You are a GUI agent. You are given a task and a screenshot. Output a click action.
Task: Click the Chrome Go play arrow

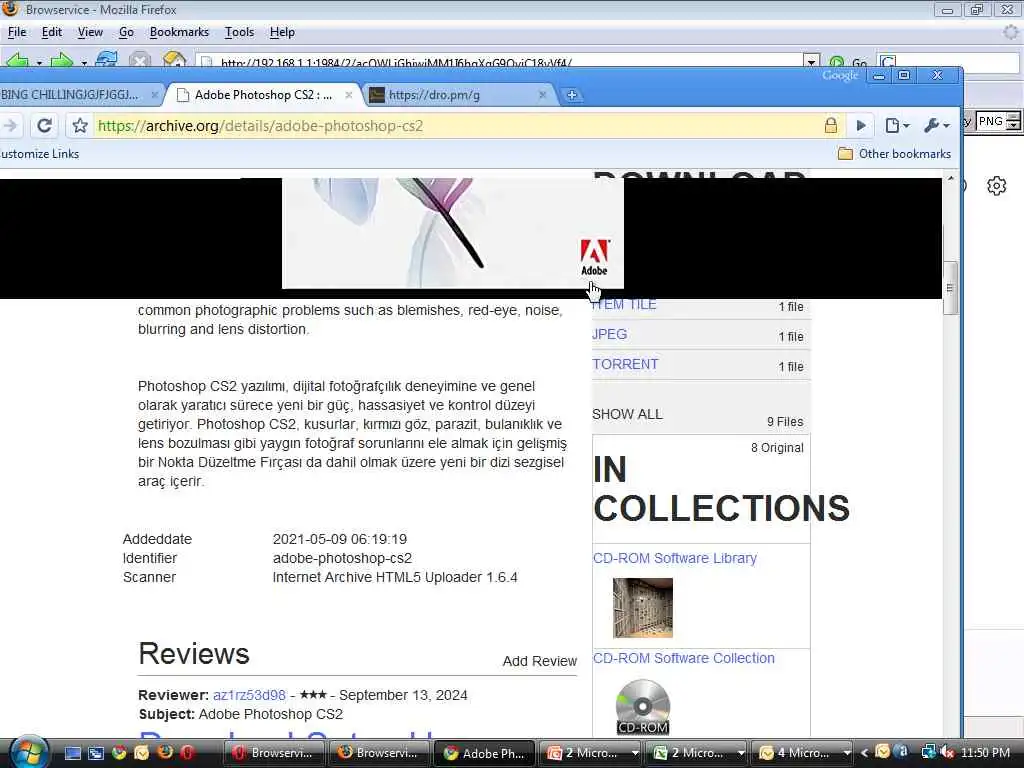861,125
